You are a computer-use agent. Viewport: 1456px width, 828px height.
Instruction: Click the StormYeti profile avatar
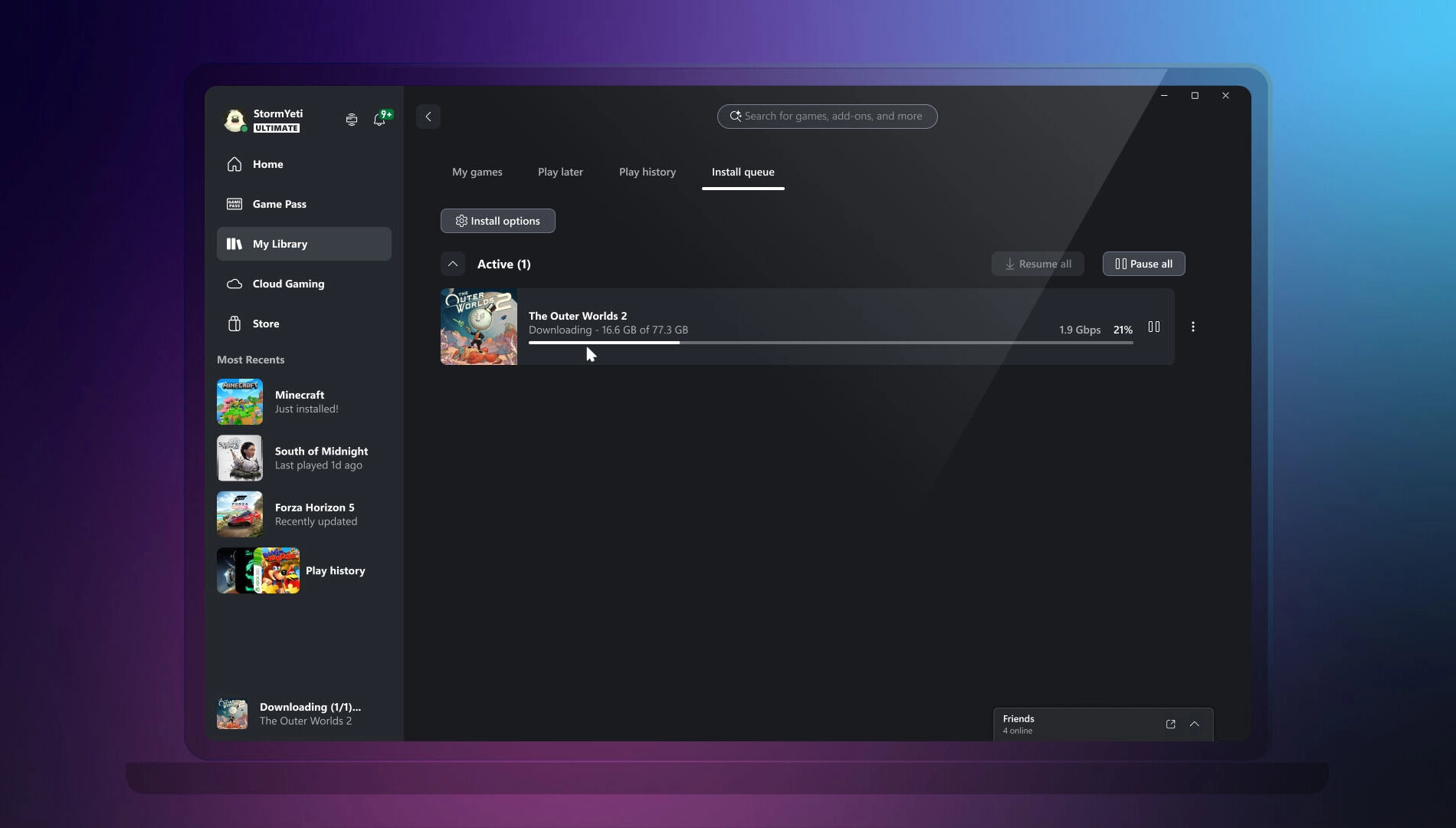pos(236,120)
